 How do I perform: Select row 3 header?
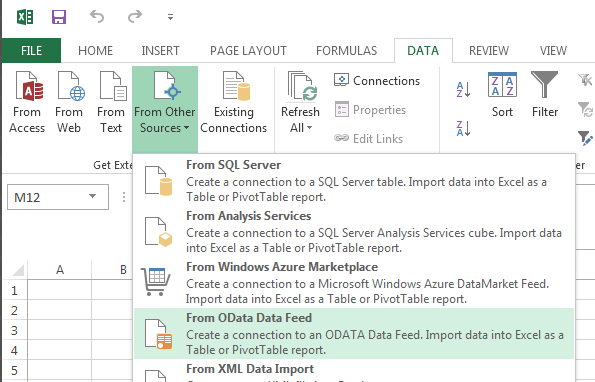[x=14, y=330]
